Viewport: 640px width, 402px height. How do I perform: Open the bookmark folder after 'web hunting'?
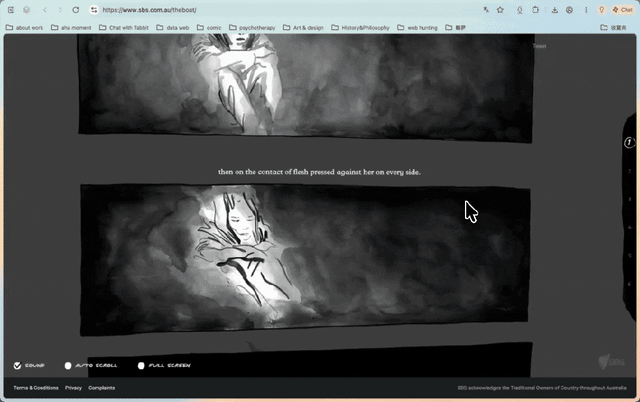click(x=456, y=28)
